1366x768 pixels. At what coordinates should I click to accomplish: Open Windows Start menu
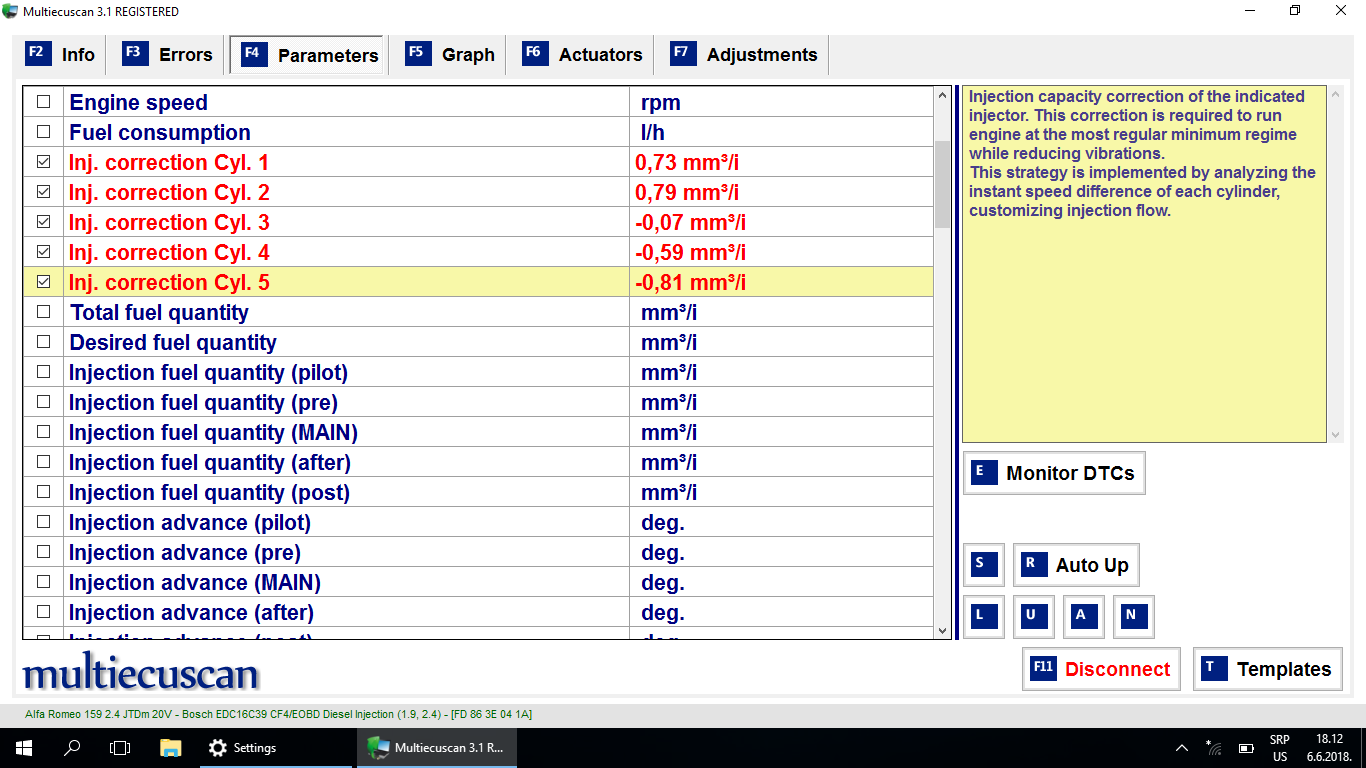[24, 747]
